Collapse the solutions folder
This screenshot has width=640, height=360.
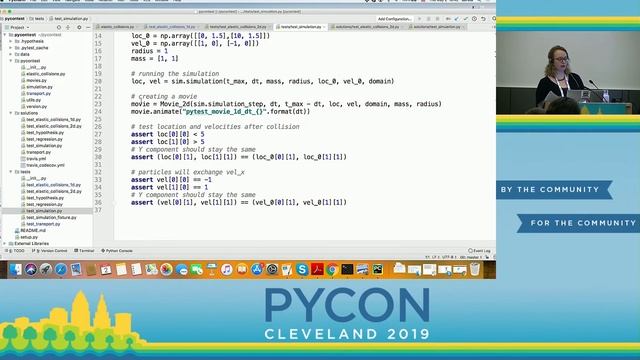11,113
